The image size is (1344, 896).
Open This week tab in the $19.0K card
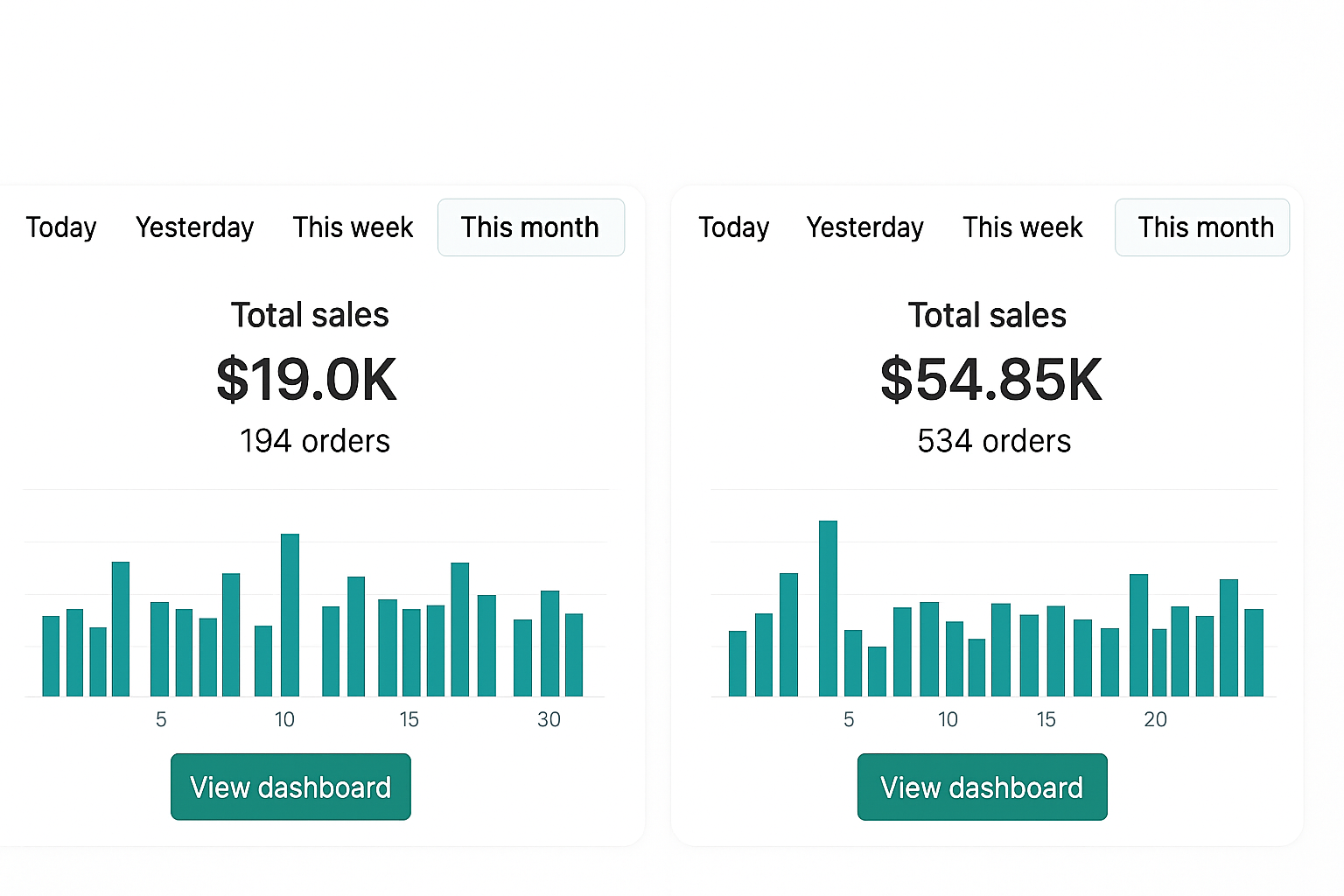point(353,227)
